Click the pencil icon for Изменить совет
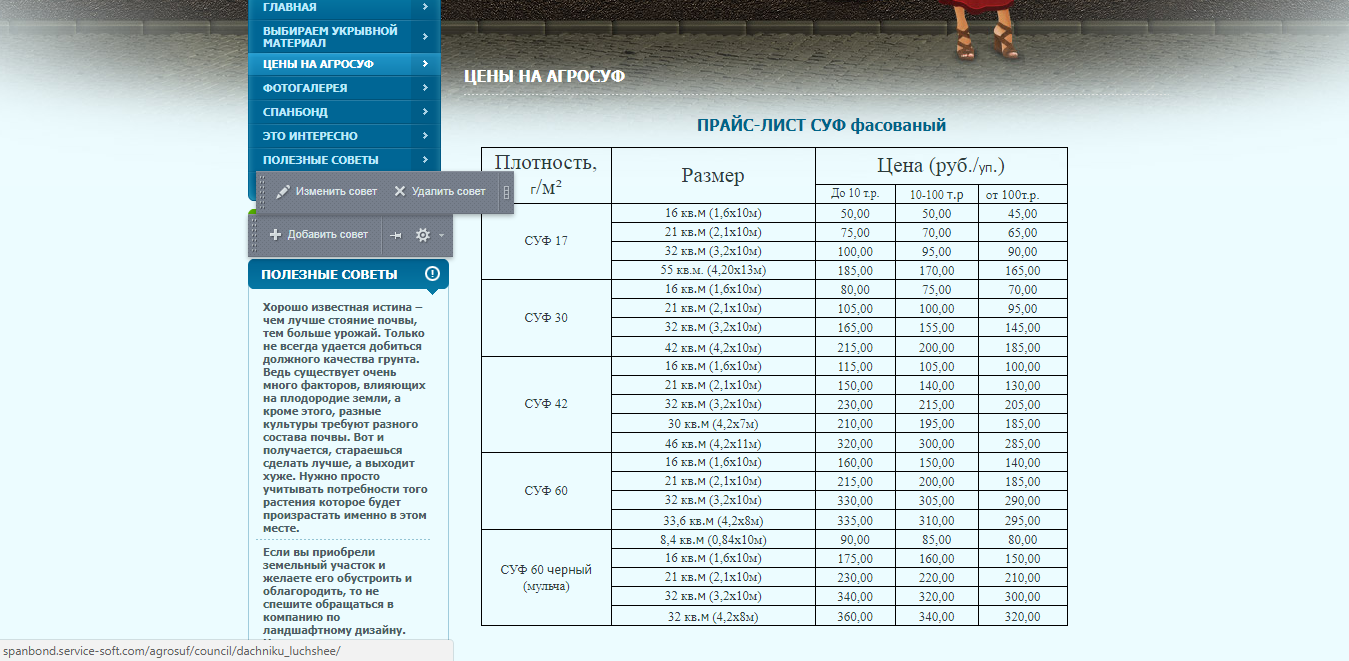 pyautogui.click(x=283, y=191)
